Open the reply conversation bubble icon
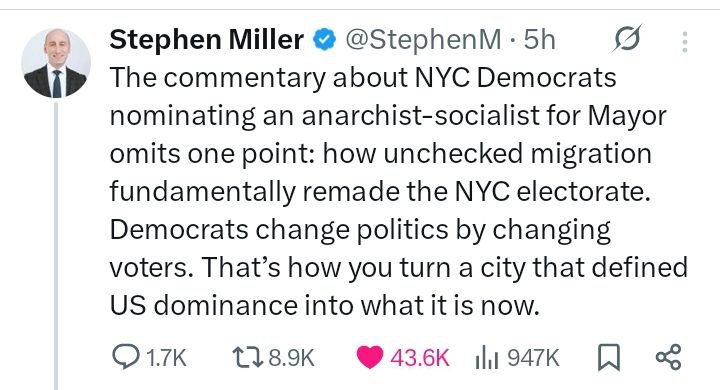Screen dimensions: 720x390 tap(125, 357)
